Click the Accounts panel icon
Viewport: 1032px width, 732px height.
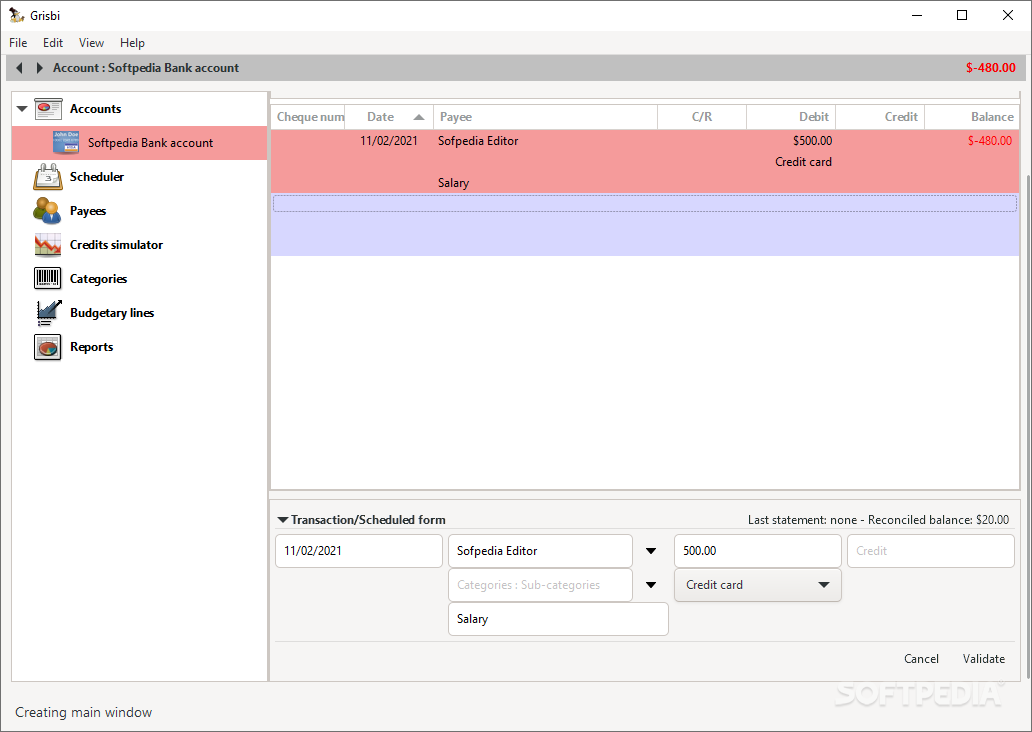pos(48,109)
